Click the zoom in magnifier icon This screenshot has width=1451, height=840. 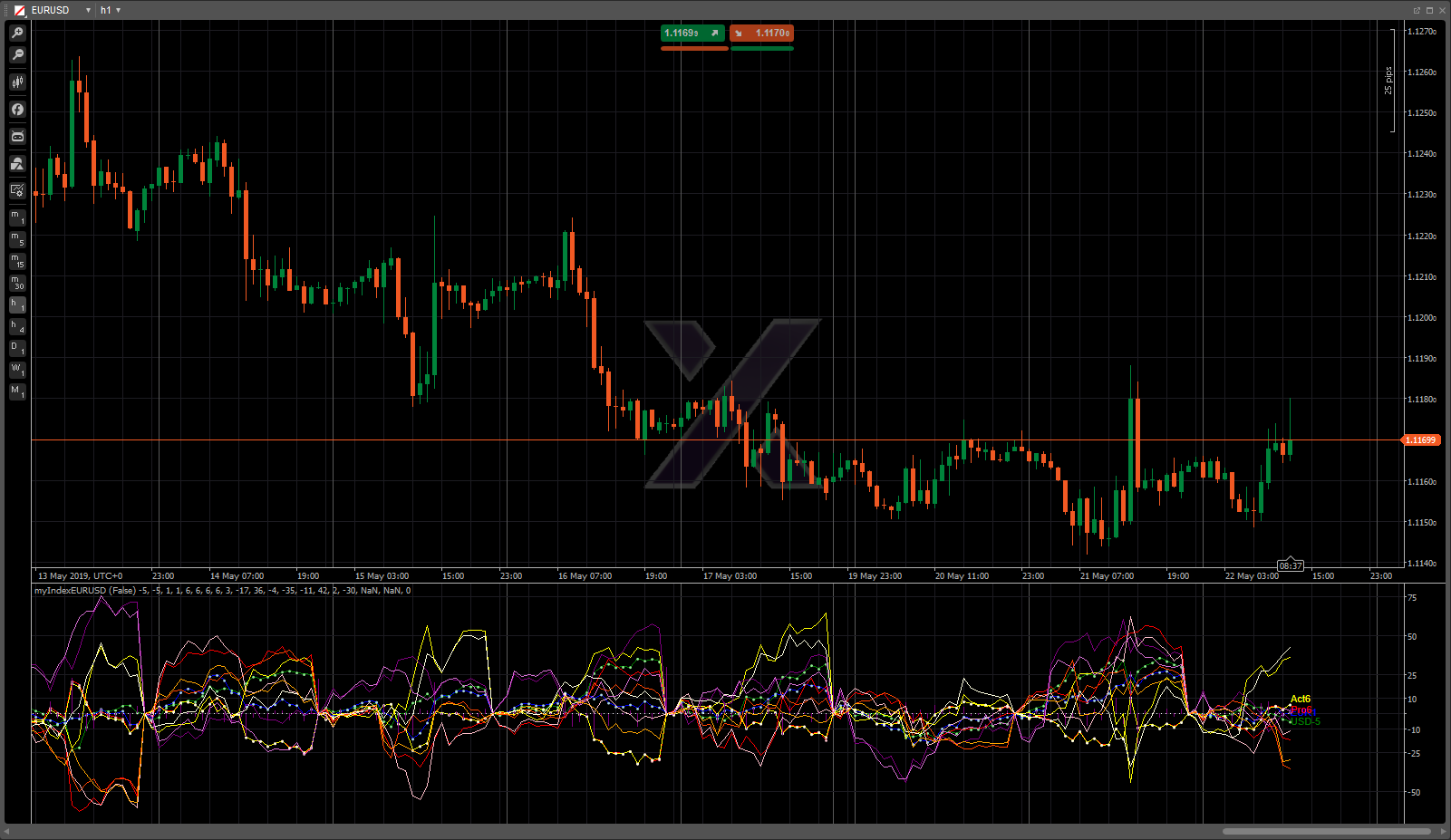point(17,33)
